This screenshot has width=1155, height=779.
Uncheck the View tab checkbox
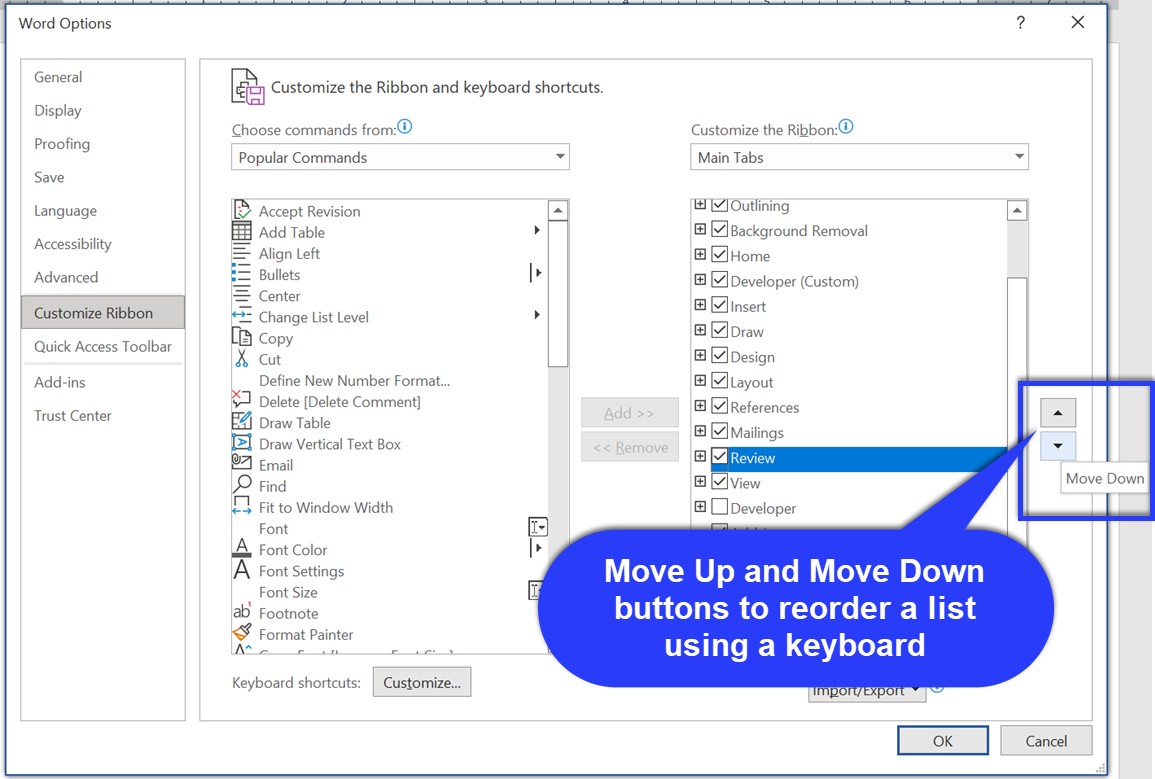720,482
